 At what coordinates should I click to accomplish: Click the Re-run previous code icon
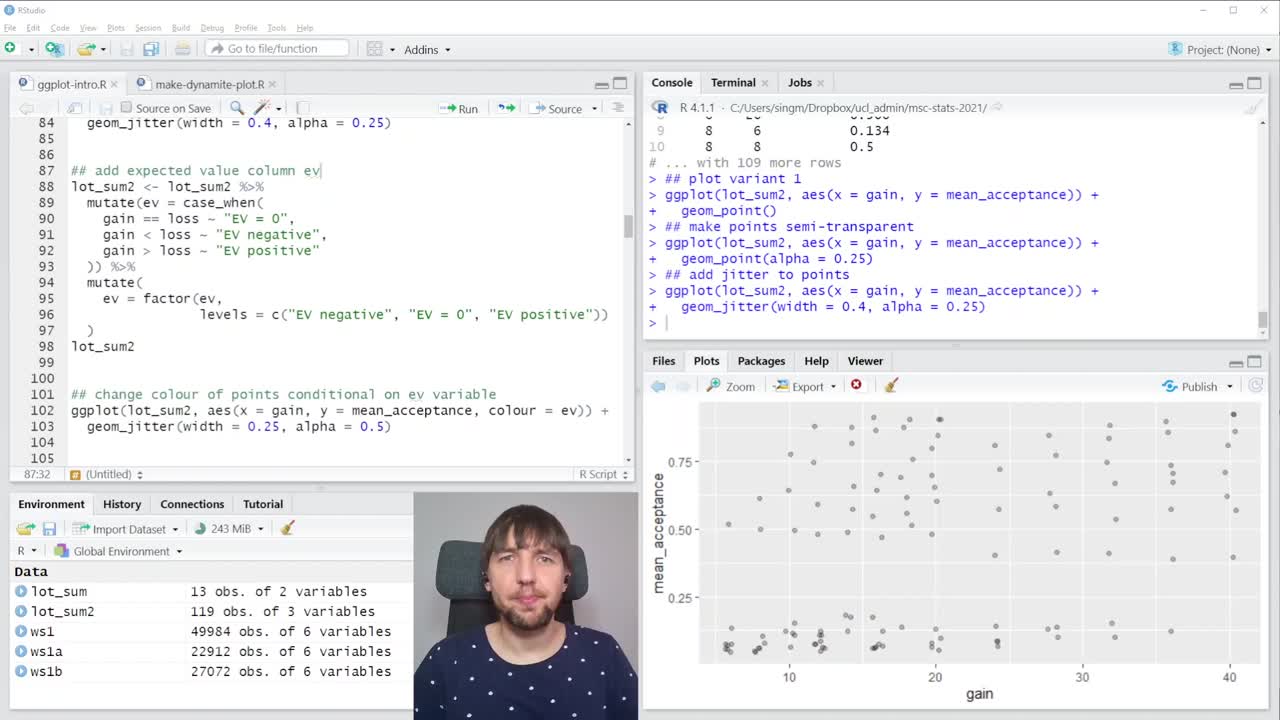tap(507, 107)
